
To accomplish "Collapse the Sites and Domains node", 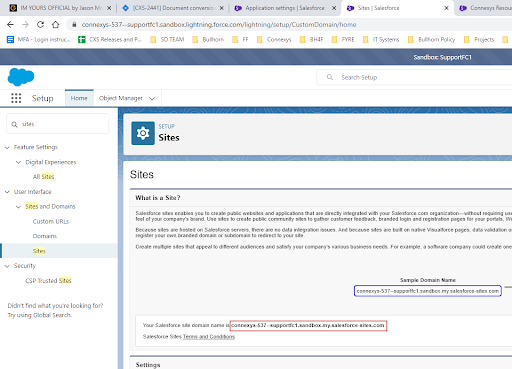I will [x=18, y=207].
